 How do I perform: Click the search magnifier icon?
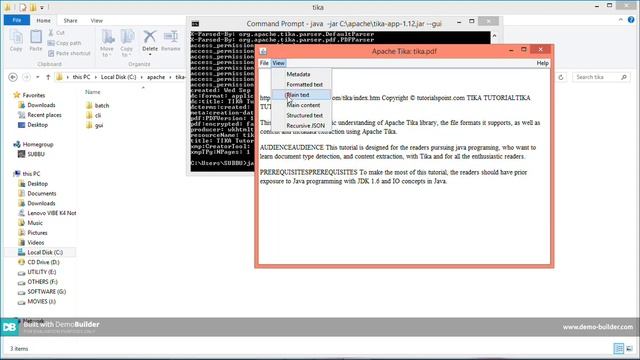[624, 77]
